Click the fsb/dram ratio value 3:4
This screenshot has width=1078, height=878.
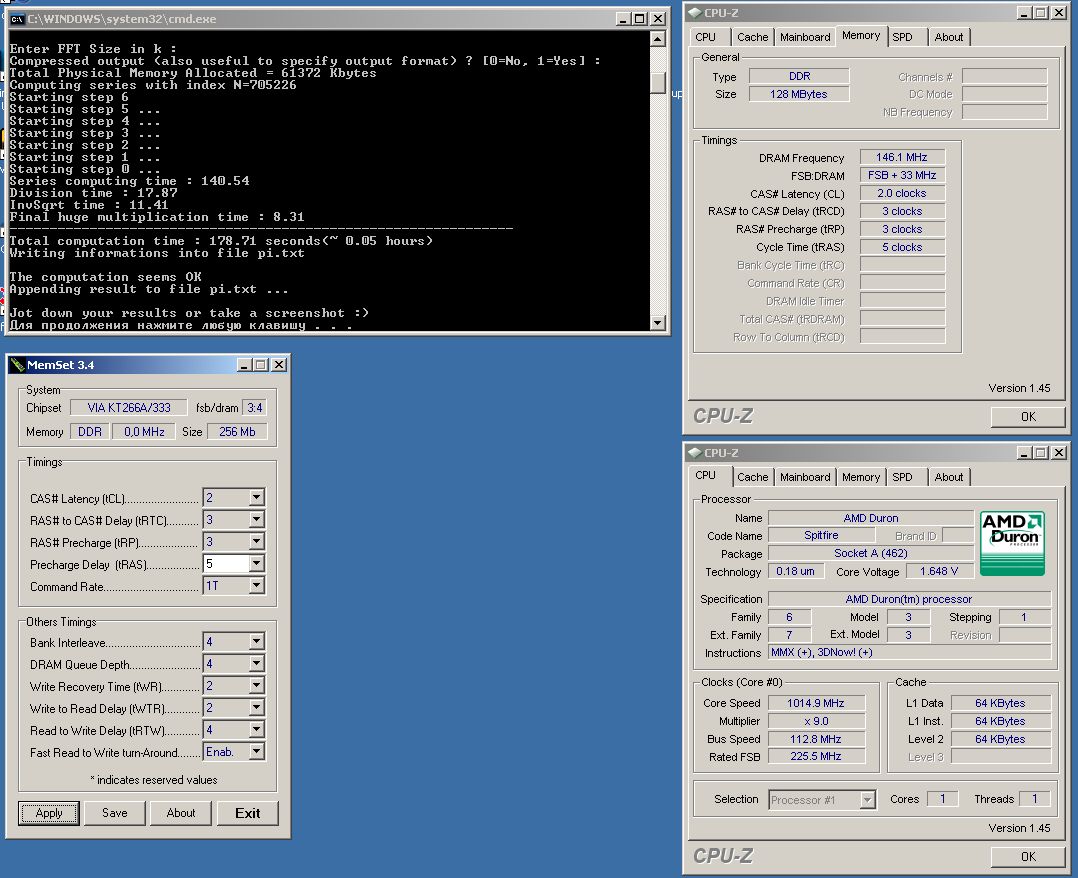(254, 408)
